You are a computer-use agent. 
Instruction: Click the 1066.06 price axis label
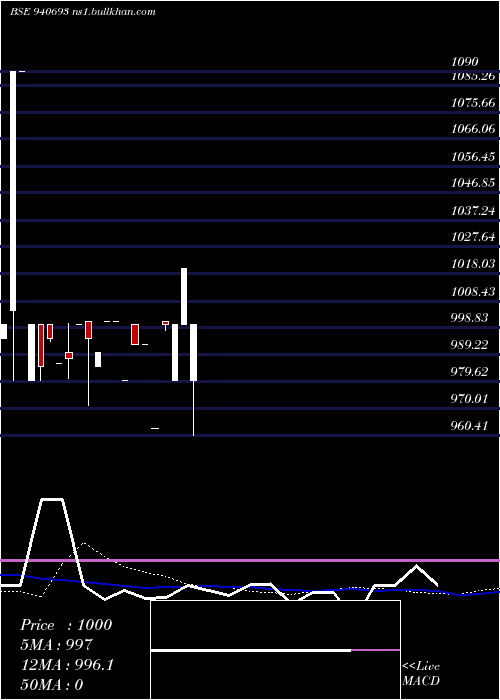[x=473, y=129]
